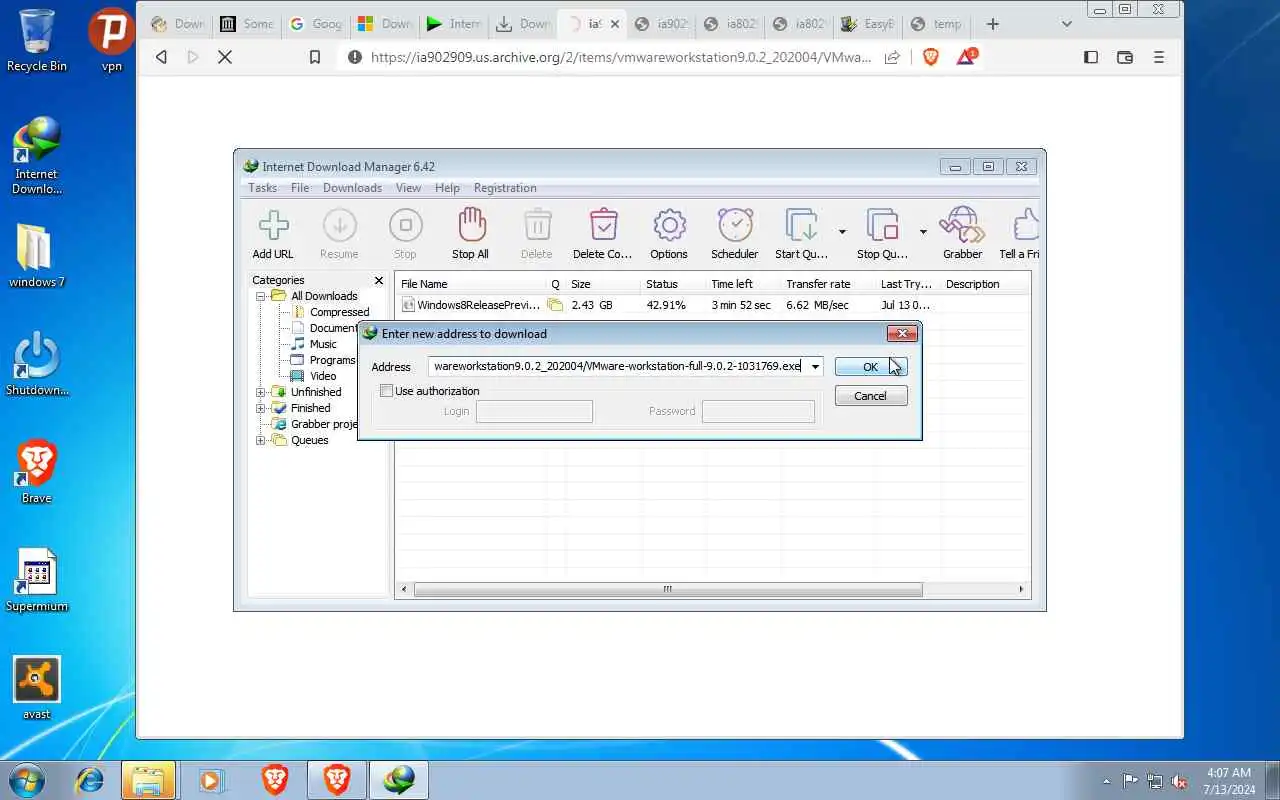
Task: Stop loading the page in Brave
Action: coord(225,57)
